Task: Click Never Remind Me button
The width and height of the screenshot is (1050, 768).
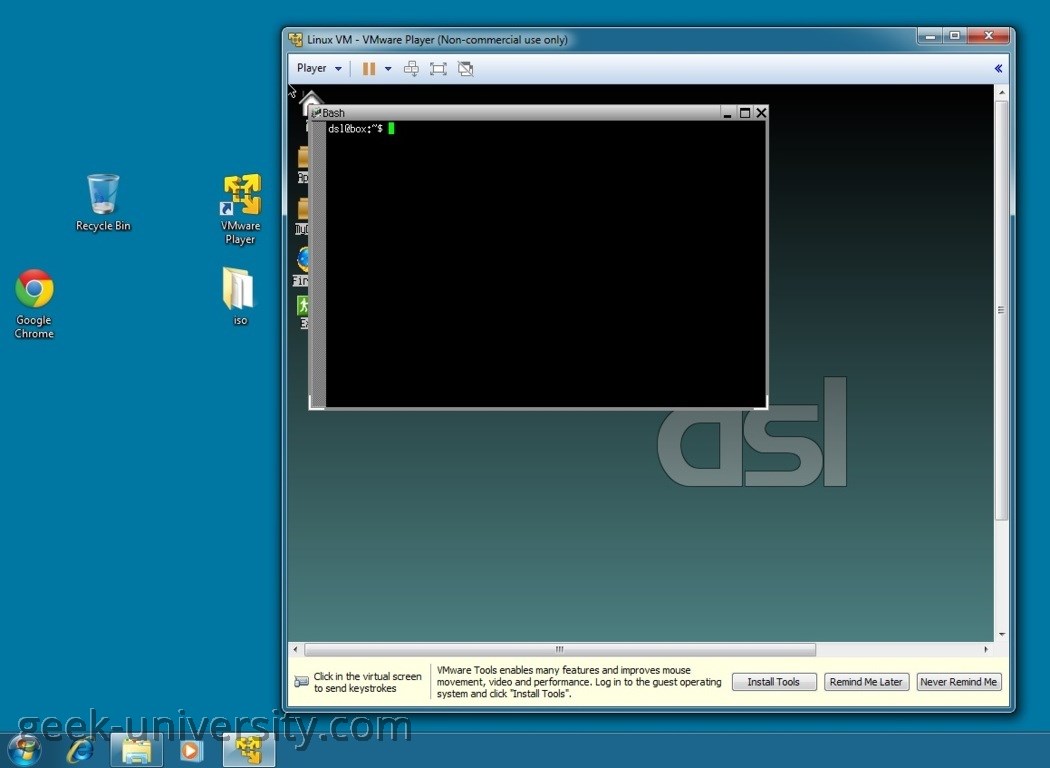Action: pos(958,682)
